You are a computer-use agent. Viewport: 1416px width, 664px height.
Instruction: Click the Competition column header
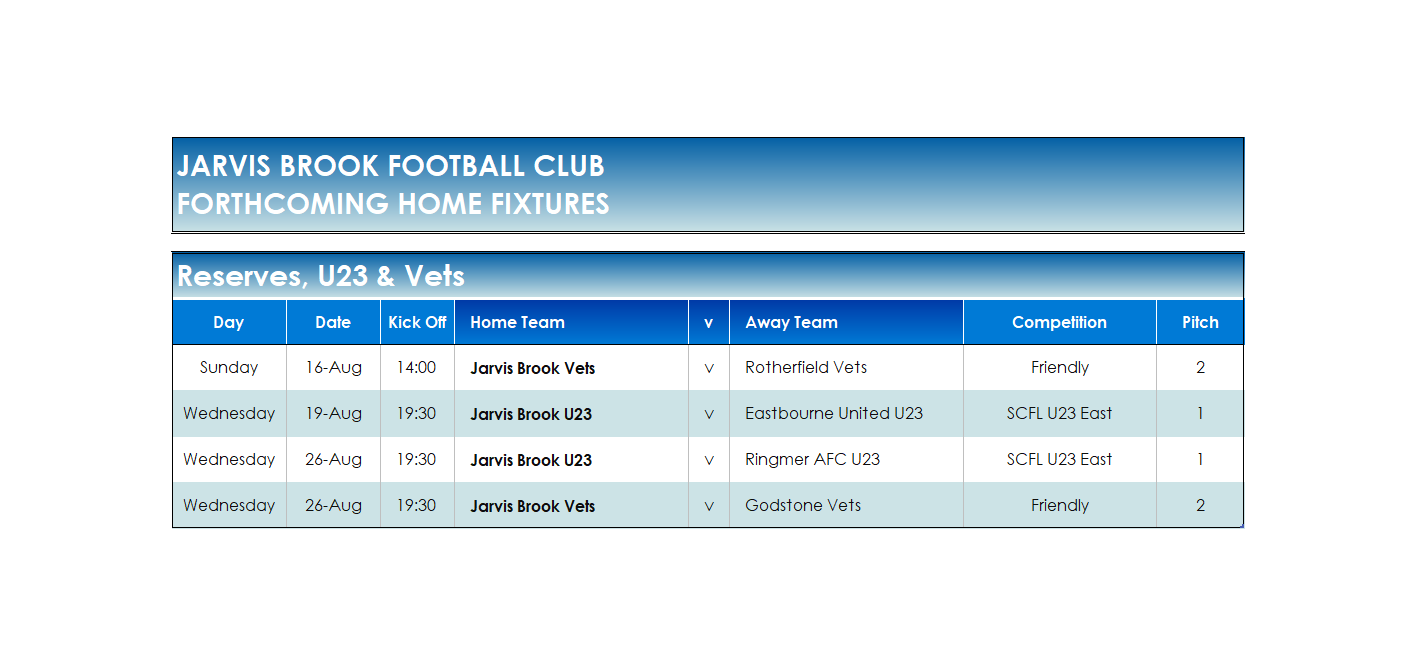point(1059,322)
